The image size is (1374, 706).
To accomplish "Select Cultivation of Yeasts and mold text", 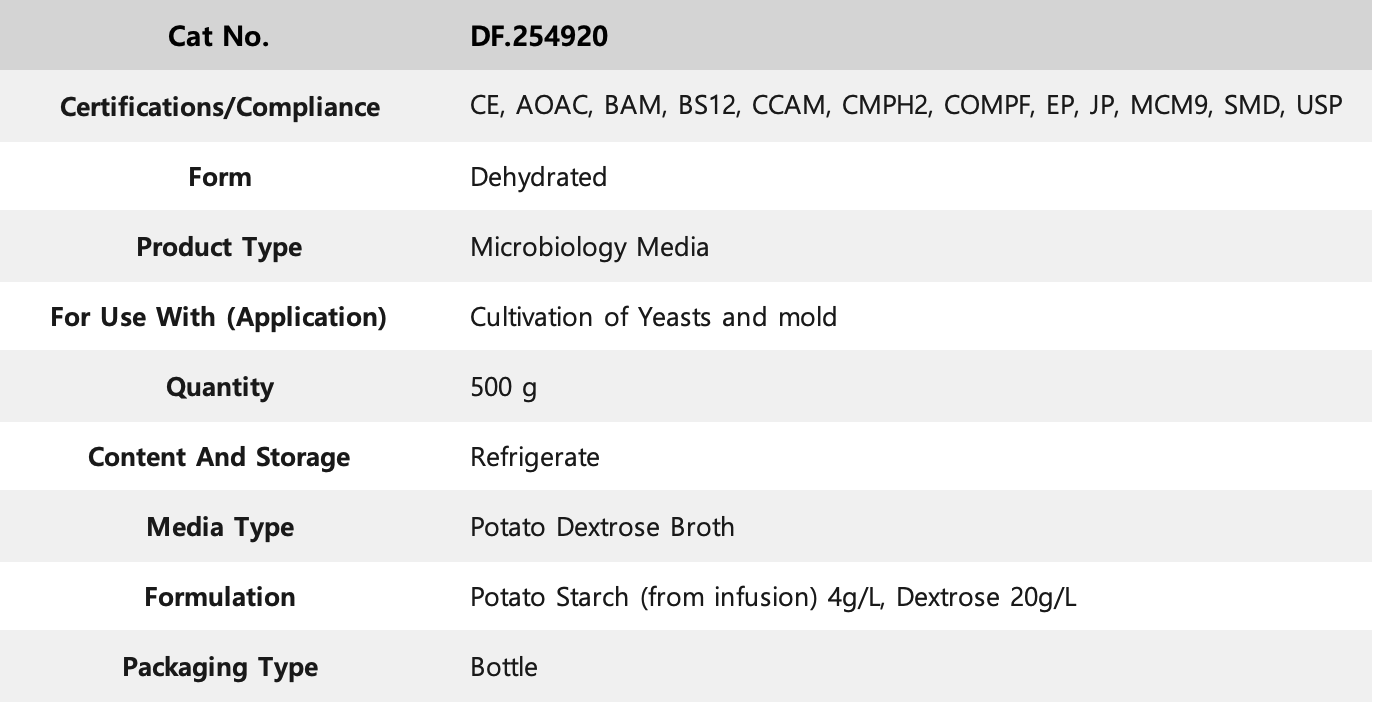I will point(653,317).
